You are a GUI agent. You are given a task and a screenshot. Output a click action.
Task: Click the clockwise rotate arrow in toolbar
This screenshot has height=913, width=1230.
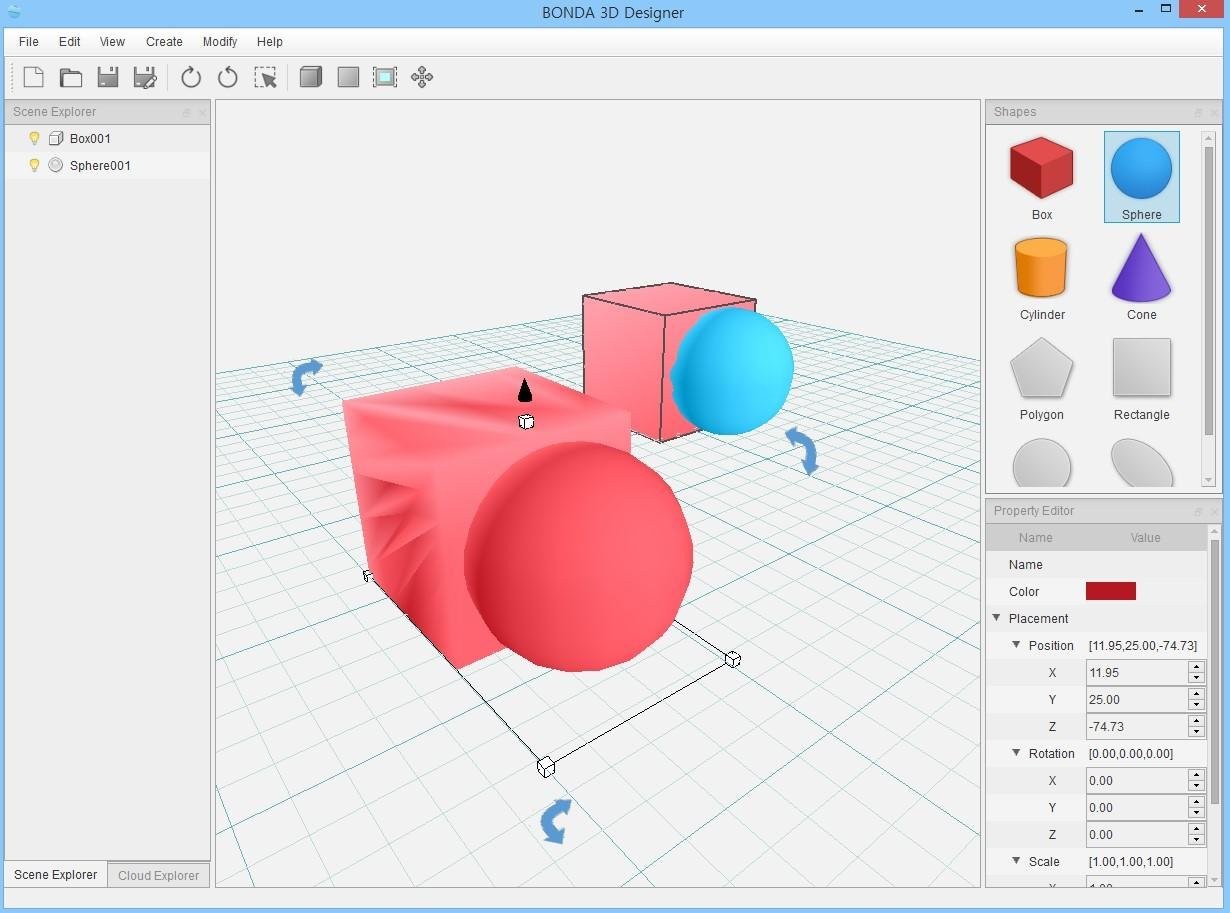point(191,77)
